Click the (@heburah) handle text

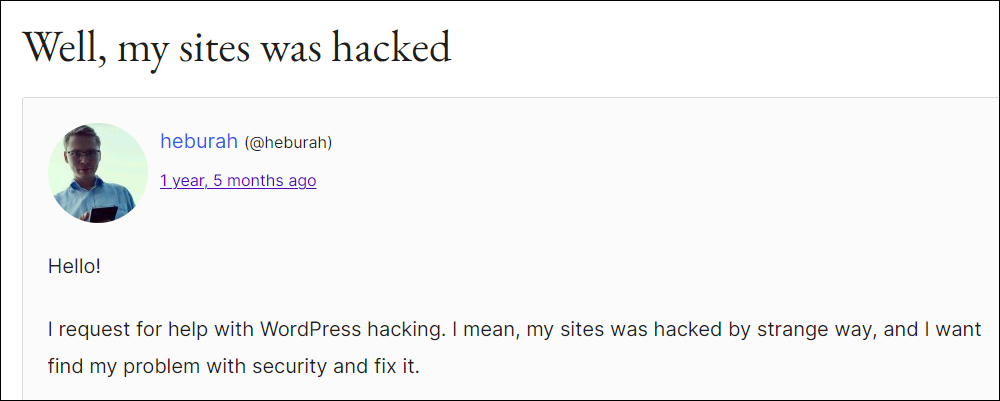point(288,143)
